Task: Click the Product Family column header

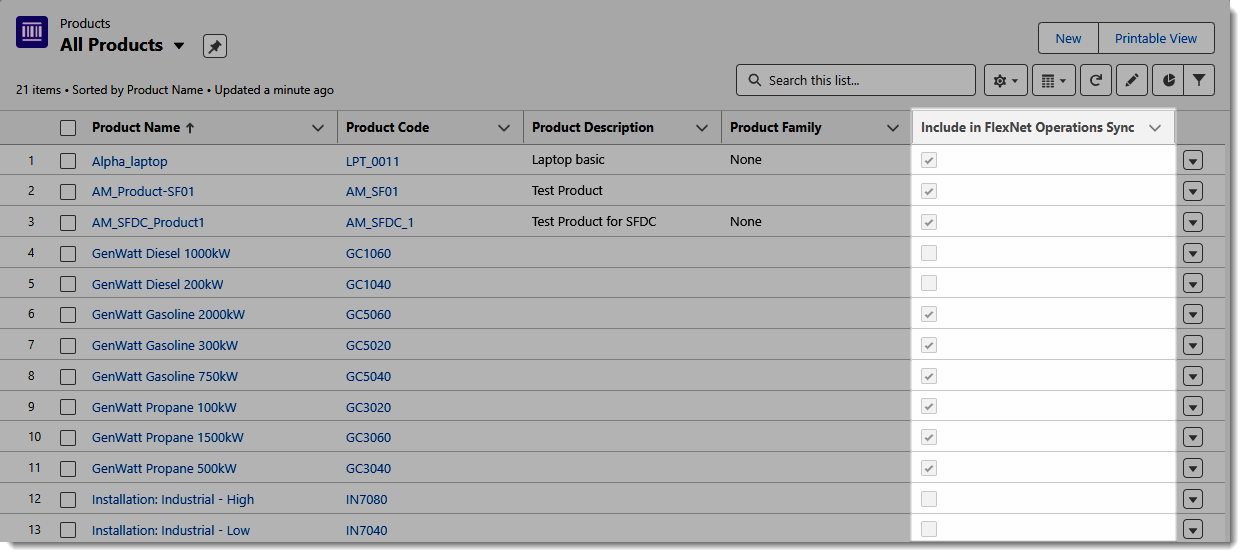Action: 775,128
